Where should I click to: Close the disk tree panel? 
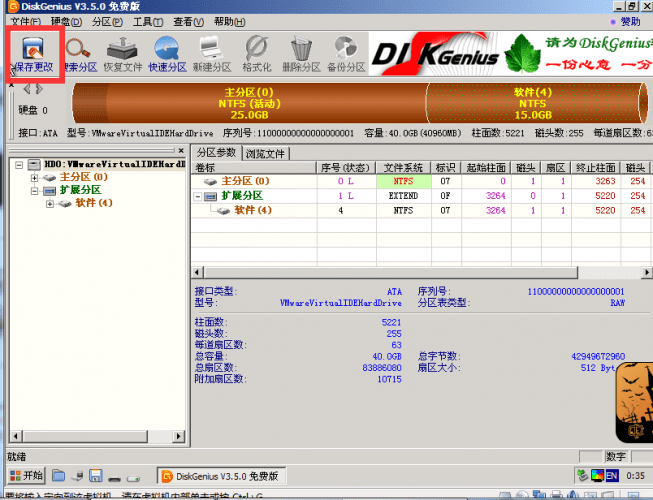coord(181,150)
